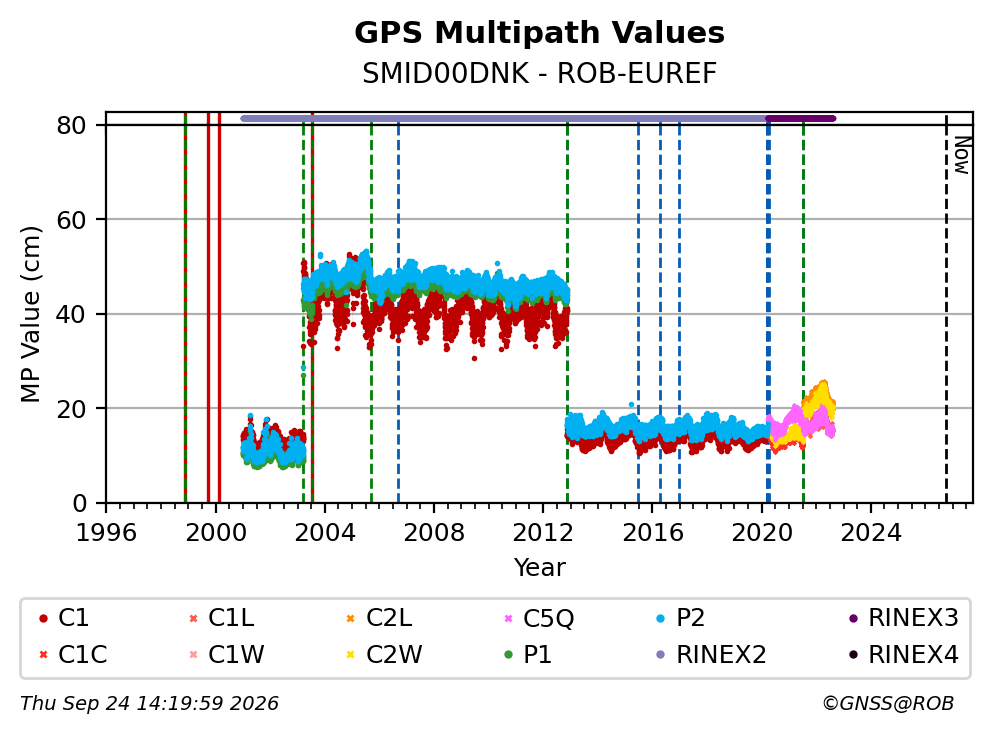992x734 pixels.
Task: Click the C1C legend marker
Action: pyautogui.click(x=43, y=655)
